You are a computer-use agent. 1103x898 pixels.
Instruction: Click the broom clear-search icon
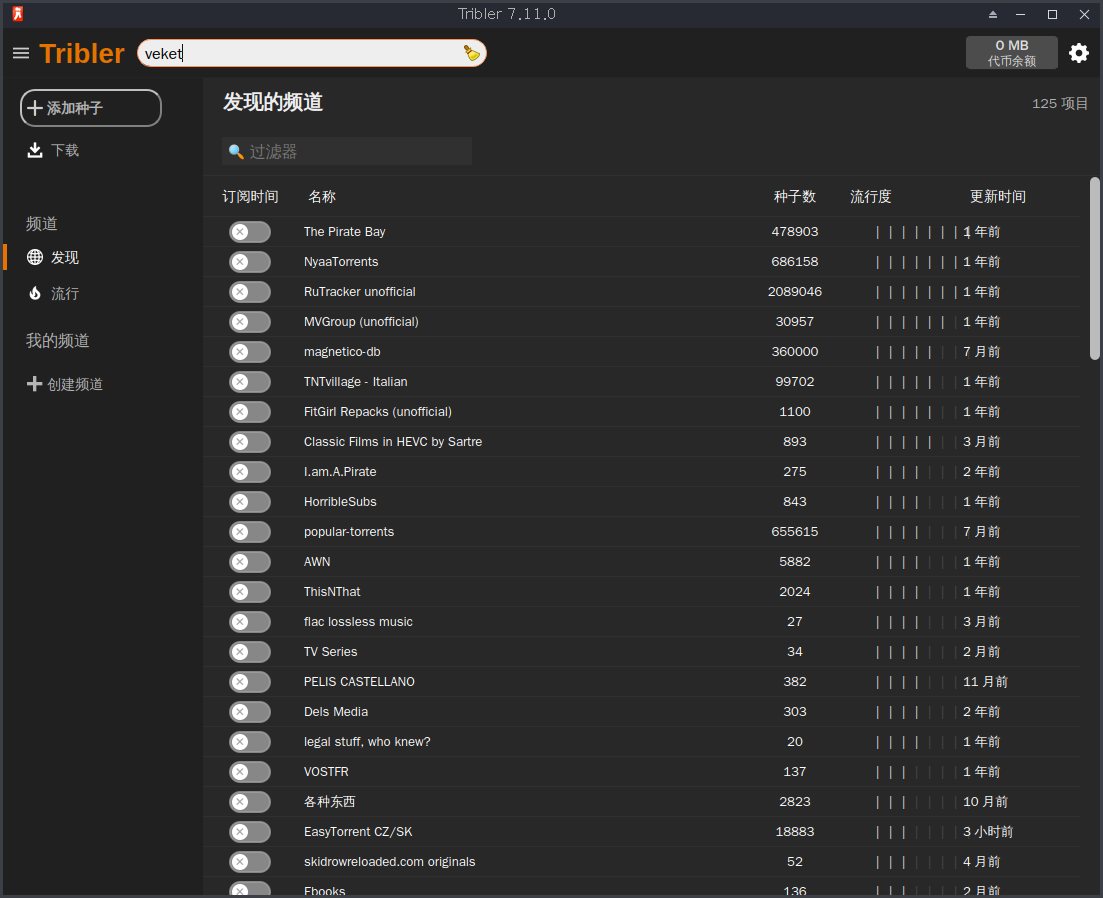[471, 53]
